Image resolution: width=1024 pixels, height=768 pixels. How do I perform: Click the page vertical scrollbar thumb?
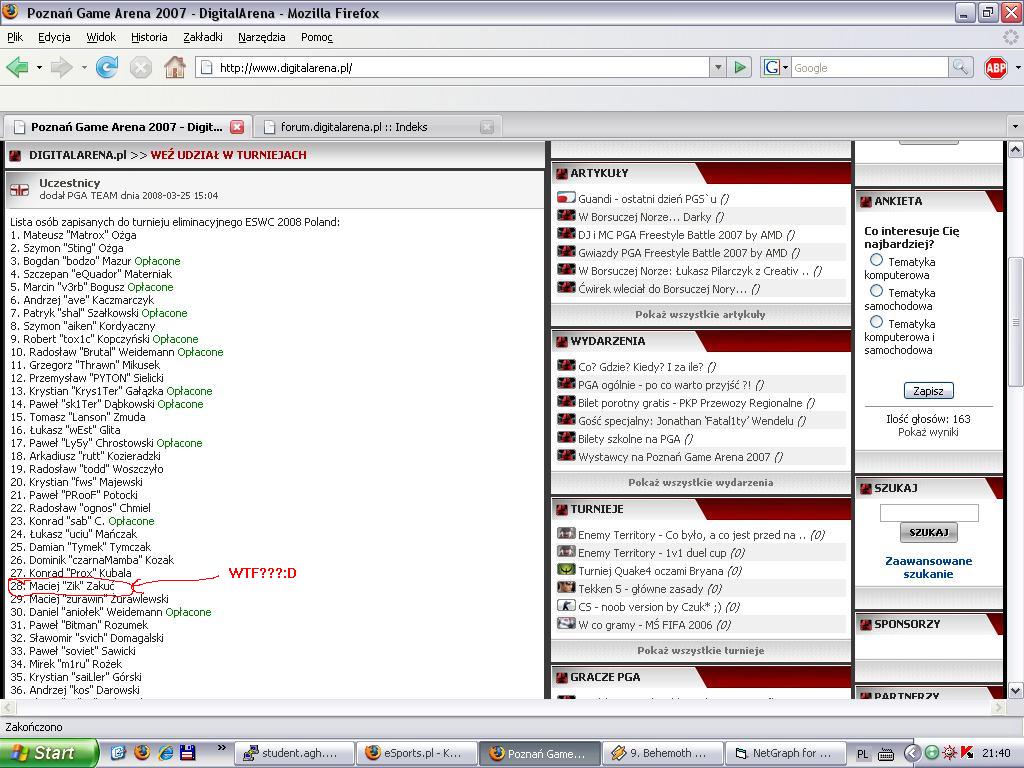(x=1015, y=322)
